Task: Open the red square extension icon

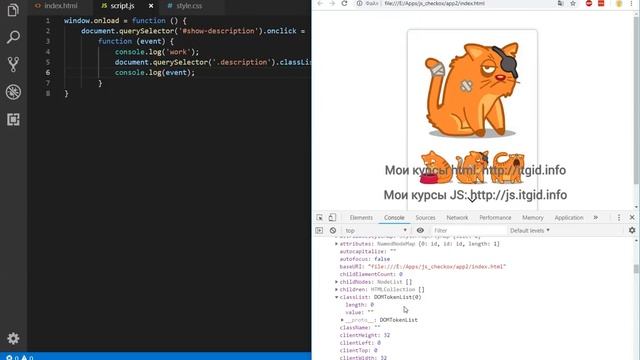Action: click(601, 3)
